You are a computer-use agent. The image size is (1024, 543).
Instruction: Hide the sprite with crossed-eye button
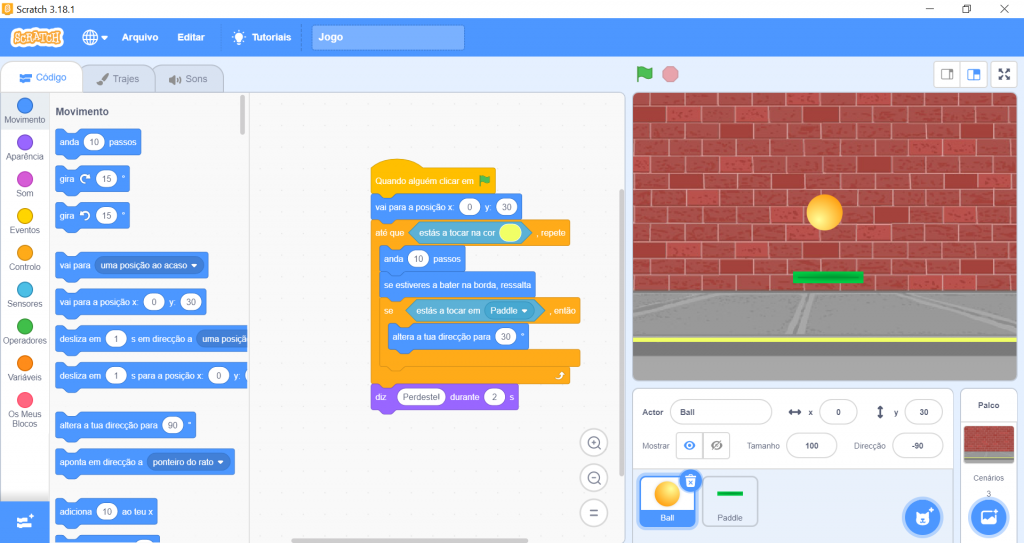tap(716, 446)
